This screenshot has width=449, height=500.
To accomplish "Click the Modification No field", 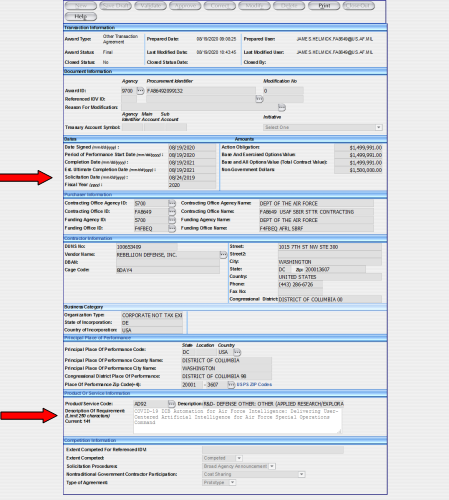I will [x=283, y=91].
